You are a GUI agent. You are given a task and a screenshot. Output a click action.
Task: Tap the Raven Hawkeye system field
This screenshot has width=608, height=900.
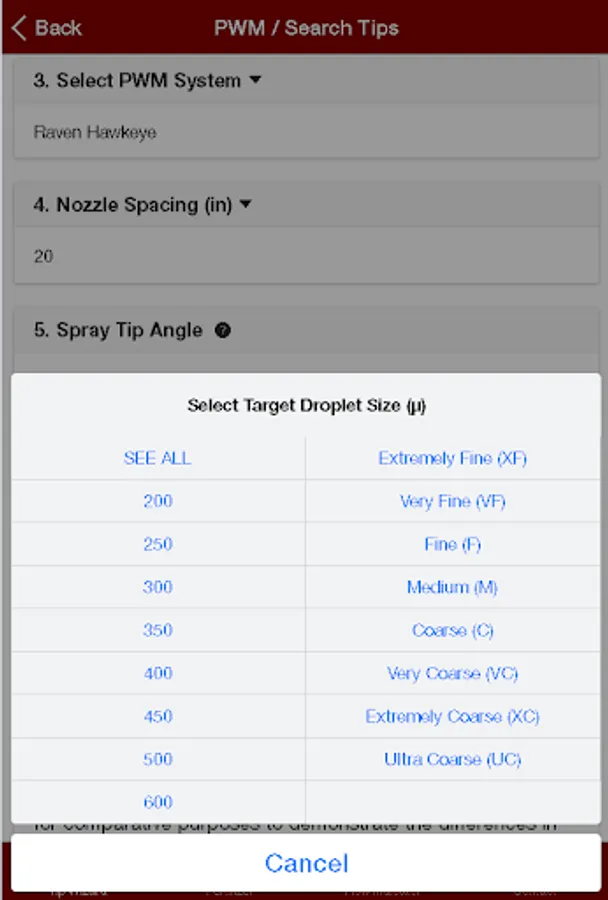click(x=306, y=132)
